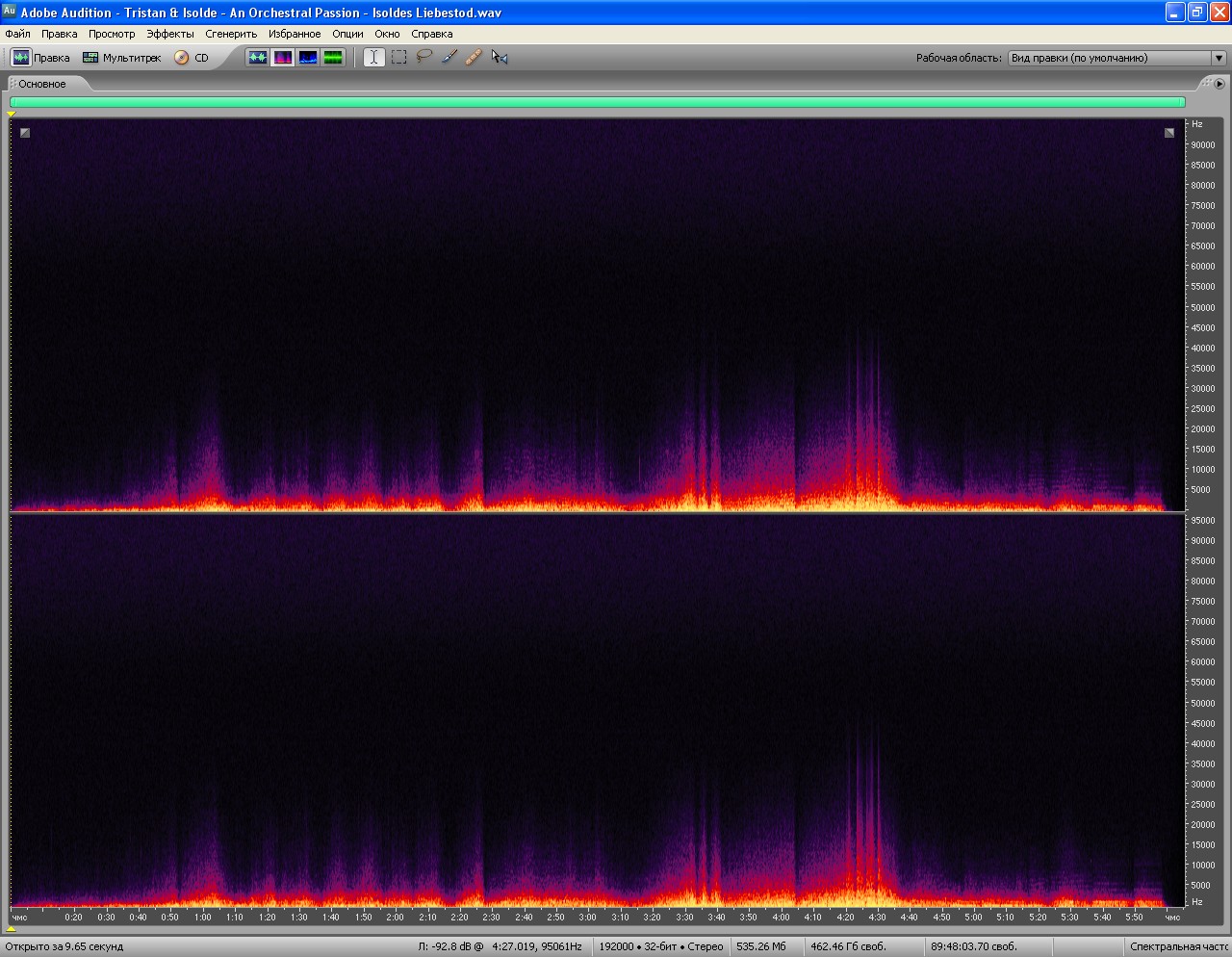Click the 3:00 mark on the timeline ruler
1232x957 pixels.
pyautogui.click(x=587, y=917)
